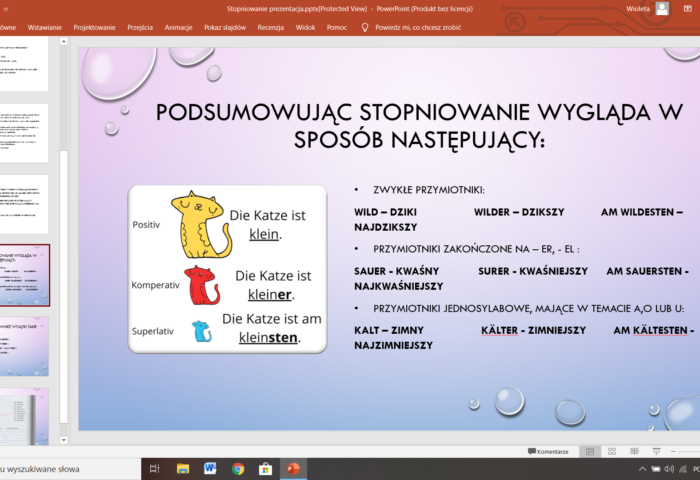Open the Wstawianie ribbon tab

tap(44, 27)
